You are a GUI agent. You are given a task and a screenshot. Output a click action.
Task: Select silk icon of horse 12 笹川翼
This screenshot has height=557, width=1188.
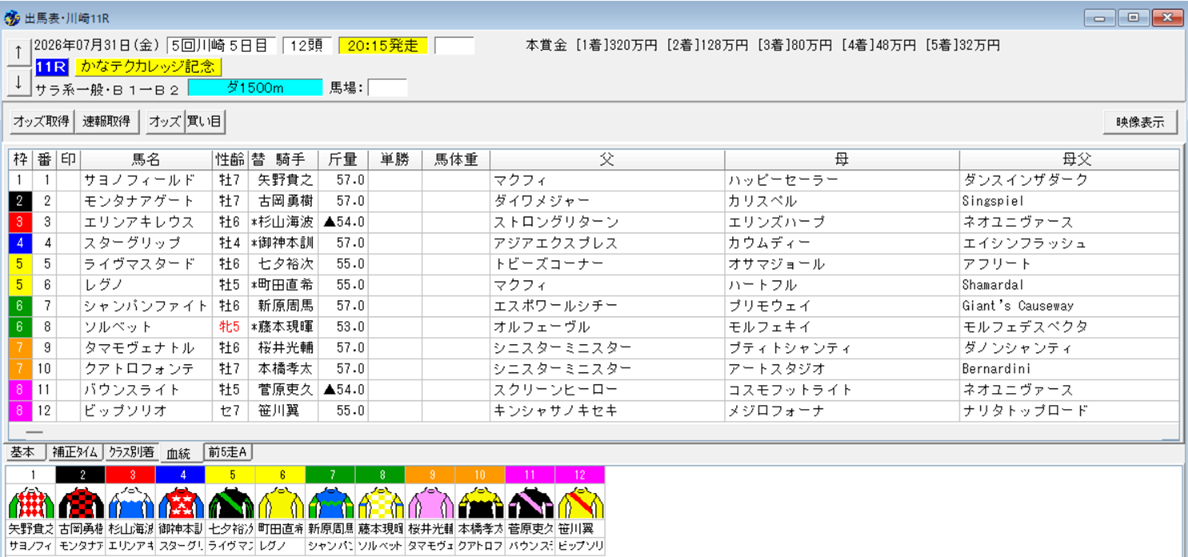[580, 501]
